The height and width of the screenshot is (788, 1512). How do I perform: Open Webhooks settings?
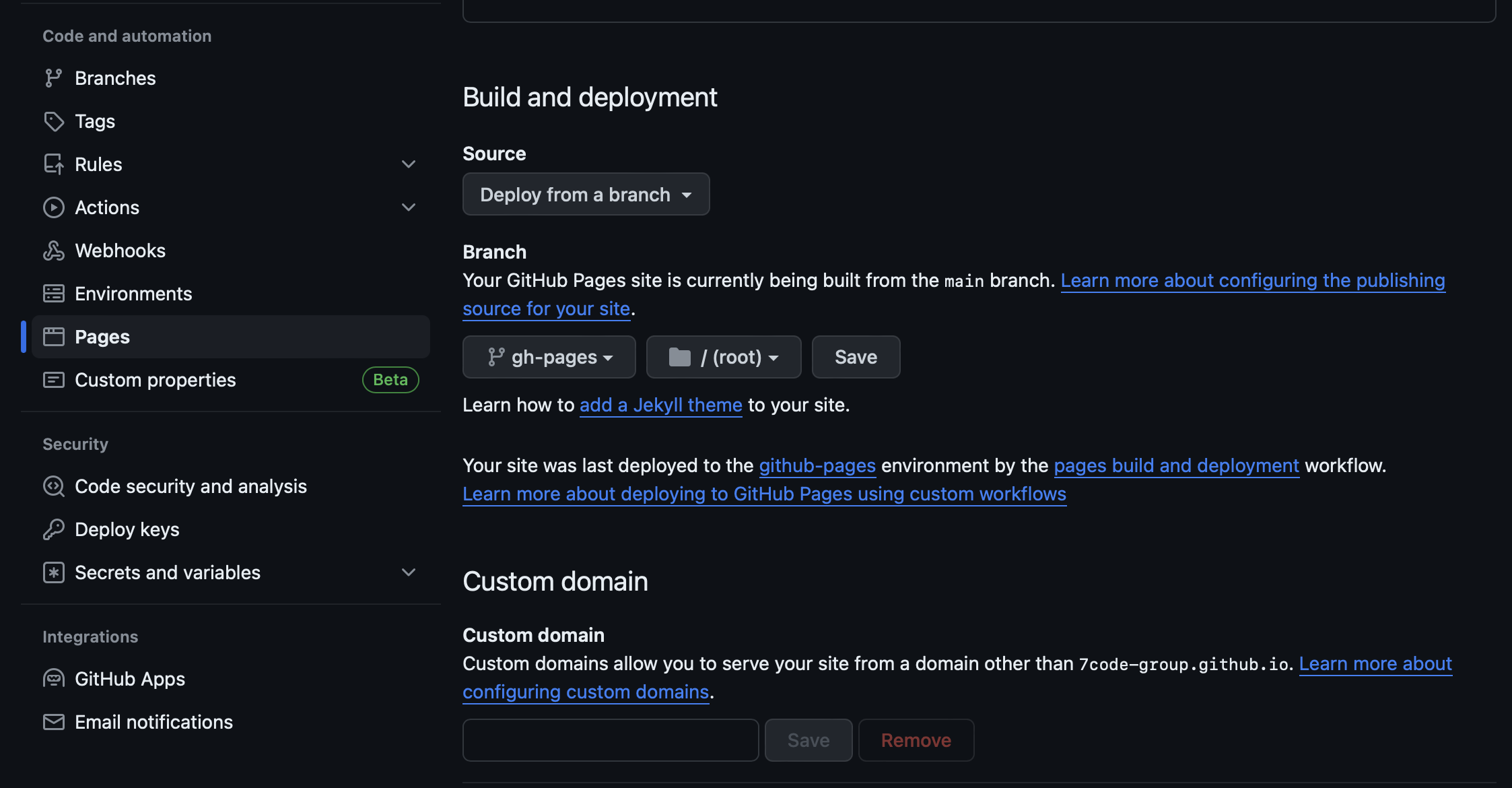(x=231, y=251)
